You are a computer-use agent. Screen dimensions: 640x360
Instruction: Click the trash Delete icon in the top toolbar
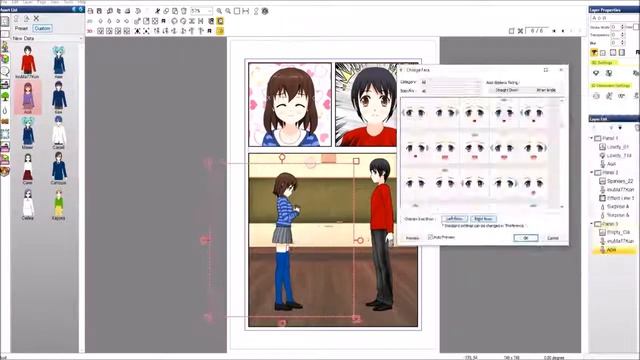tap(184, 11)
